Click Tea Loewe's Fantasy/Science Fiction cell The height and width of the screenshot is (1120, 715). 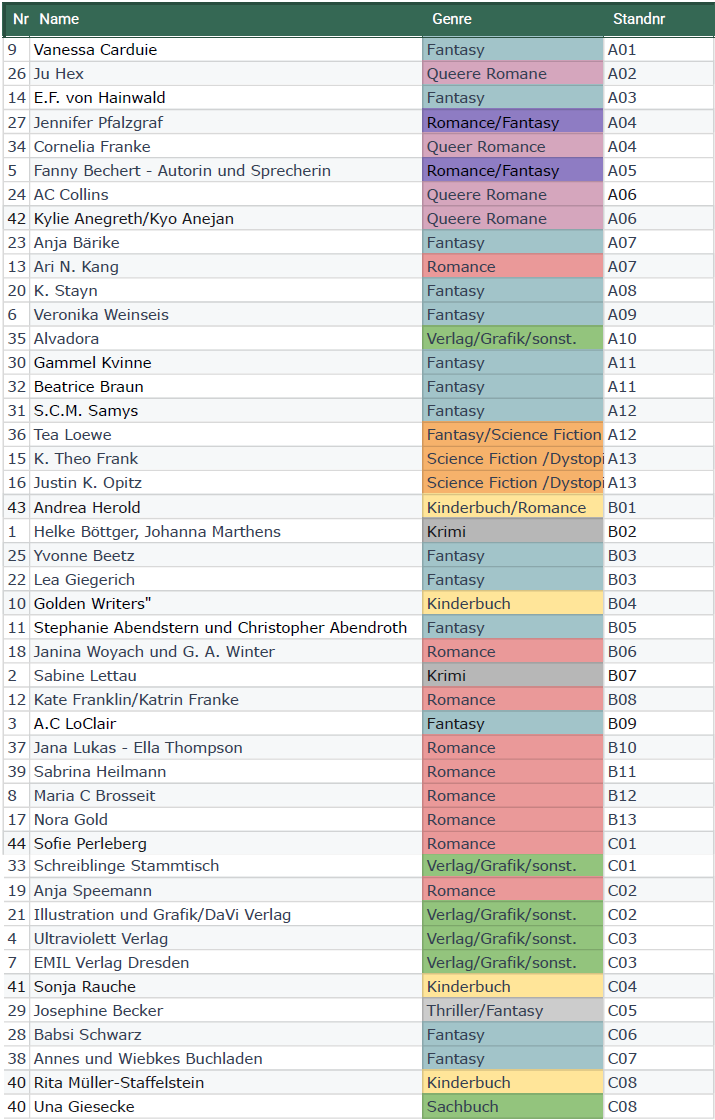(513, 434)
